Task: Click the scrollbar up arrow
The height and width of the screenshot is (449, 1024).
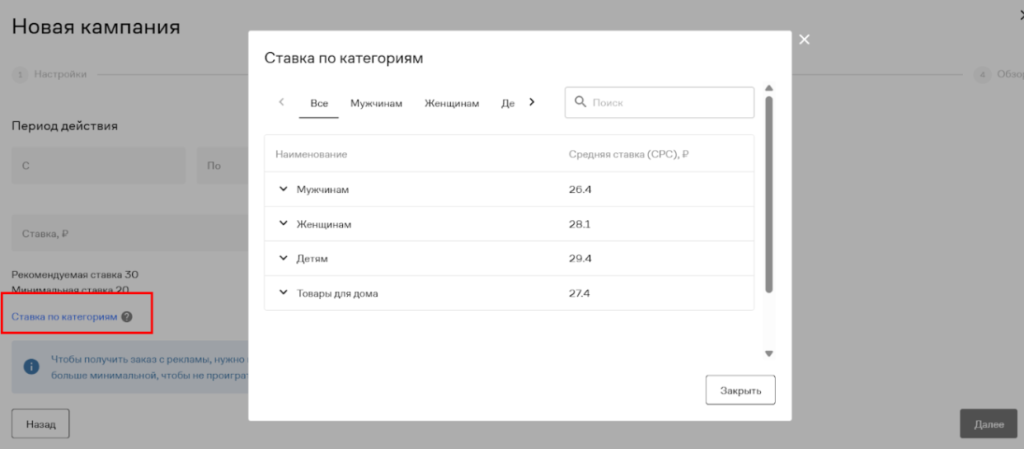Action: [768, 88]
